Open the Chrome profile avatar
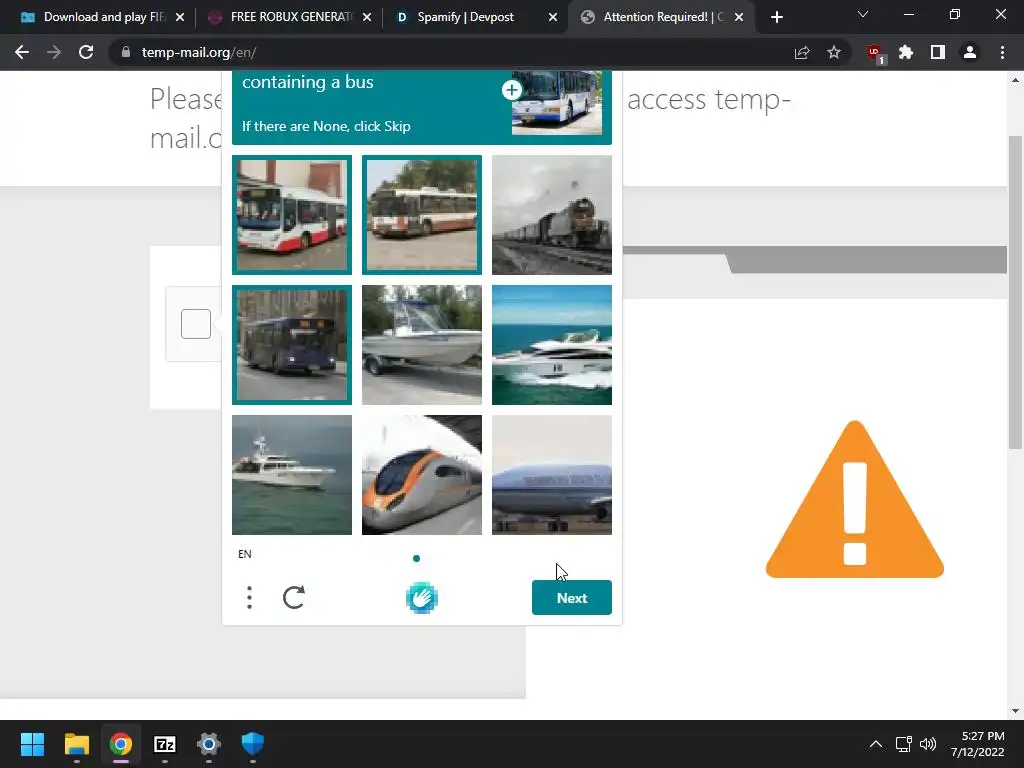This screenshot has height=768, width=1024. tap(970, 52)
